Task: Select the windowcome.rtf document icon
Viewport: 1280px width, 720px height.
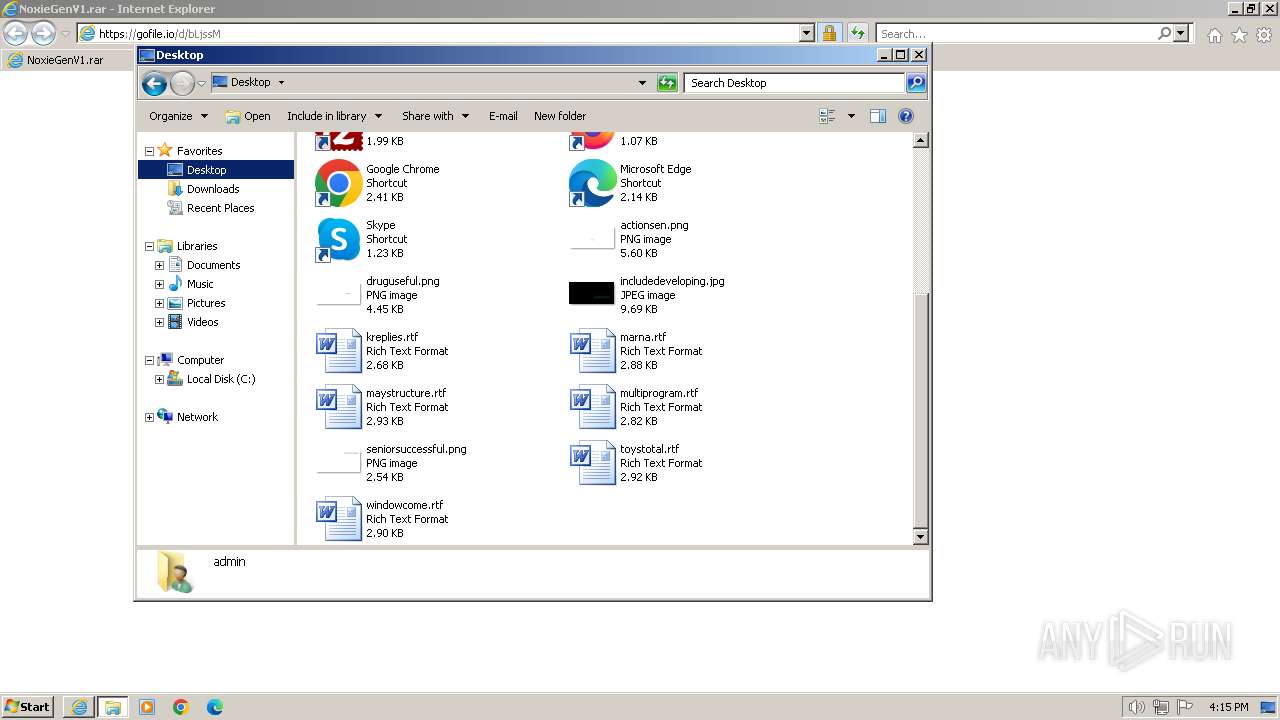Action: pos(338,519)
